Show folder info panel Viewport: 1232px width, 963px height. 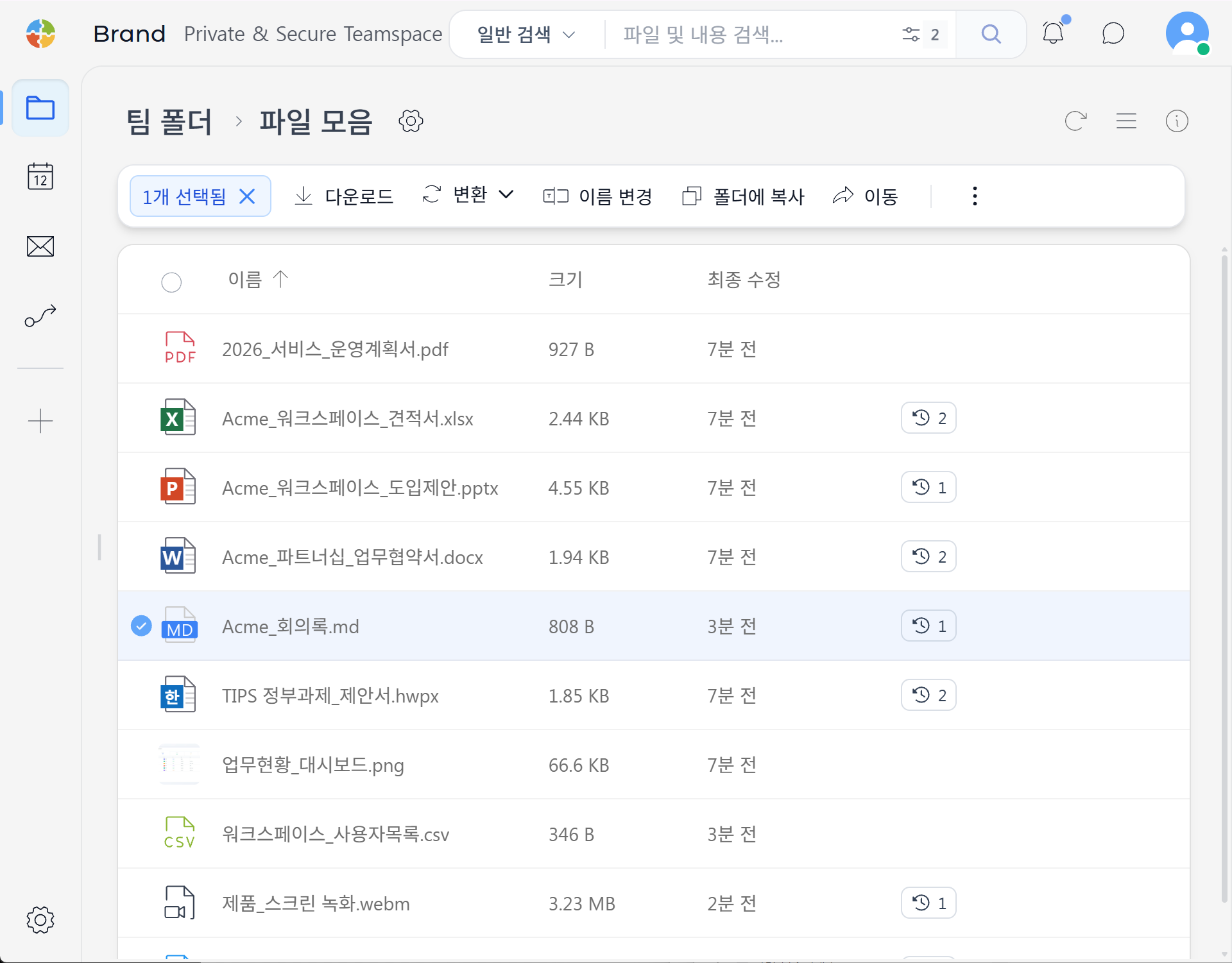click(x=1177, y=121)
